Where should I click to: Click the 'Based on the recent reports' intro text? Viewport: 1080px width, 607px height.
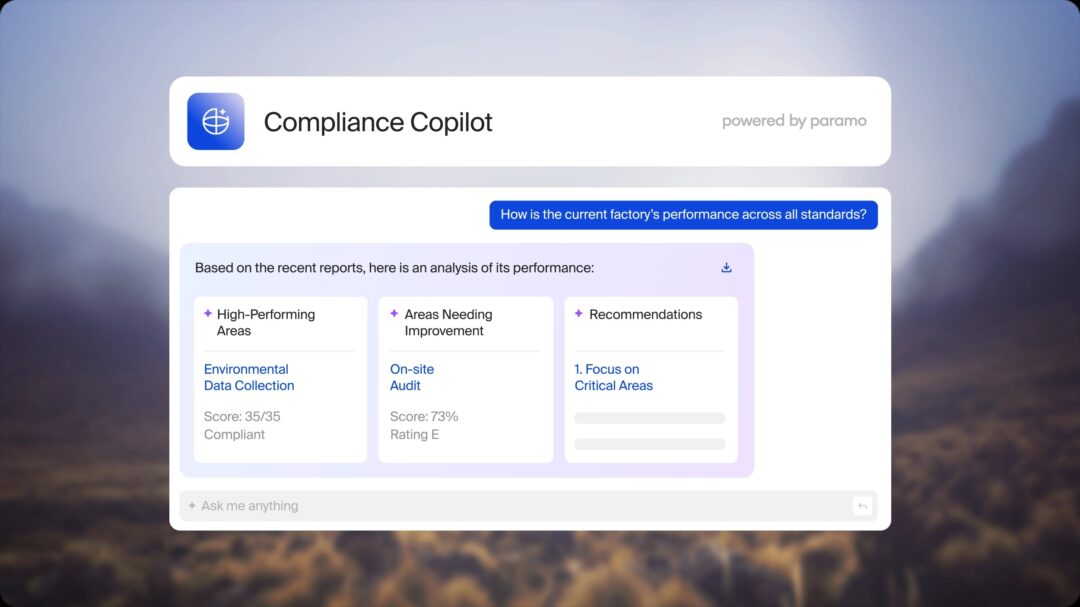click(x=394, y=268)
